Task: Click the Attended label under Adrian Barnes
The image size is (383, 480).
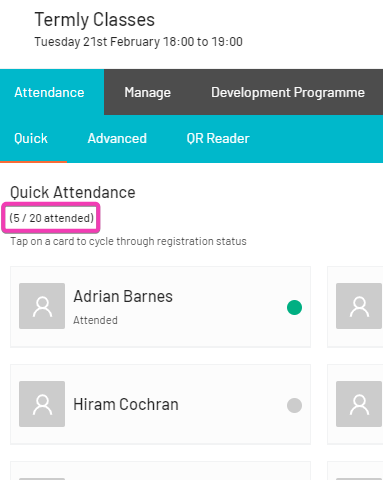Action: [x=95, y=320]
